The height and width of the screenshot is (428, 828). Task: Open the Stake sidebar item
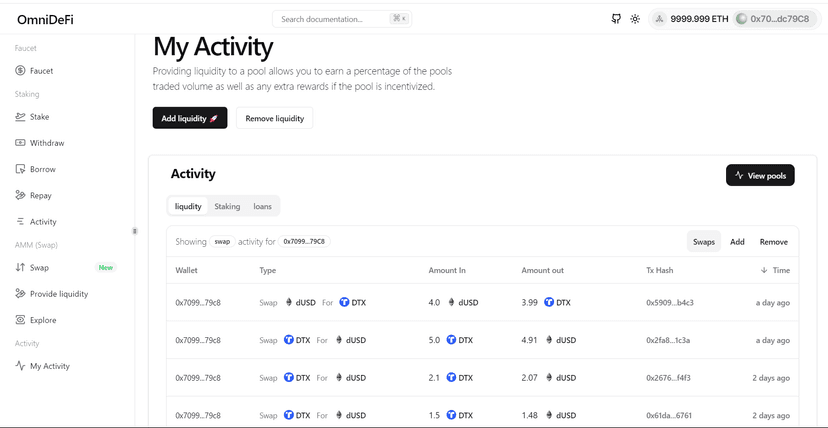pos(34,117)
